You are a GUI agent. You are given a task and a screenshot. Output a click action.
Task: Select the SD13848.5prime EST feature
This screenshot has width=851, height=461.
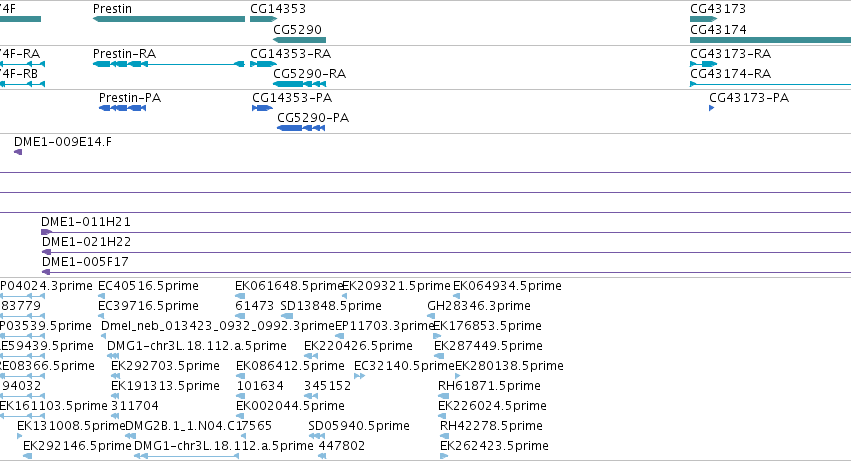[x=287, y=316]
